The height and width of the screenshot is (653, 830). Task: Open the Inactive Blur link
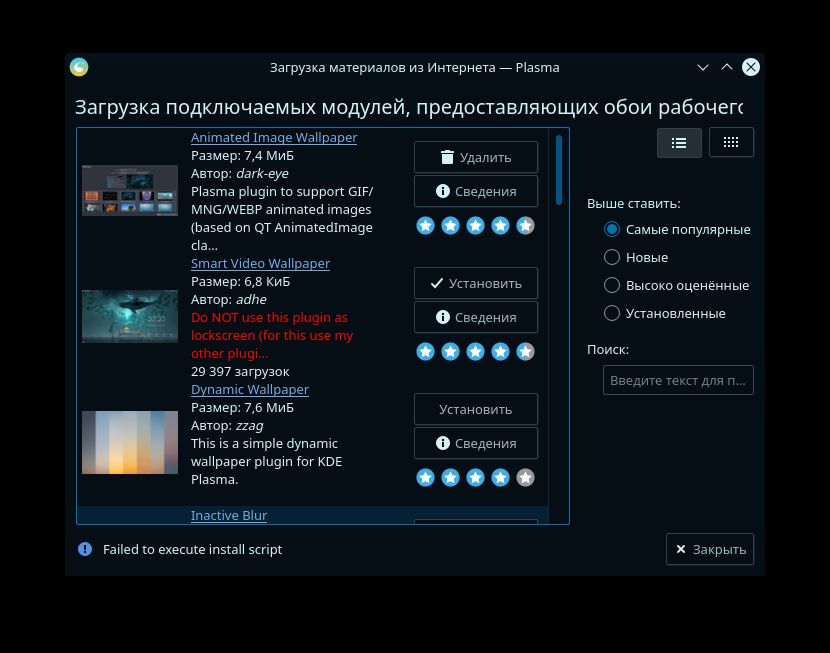229,515
